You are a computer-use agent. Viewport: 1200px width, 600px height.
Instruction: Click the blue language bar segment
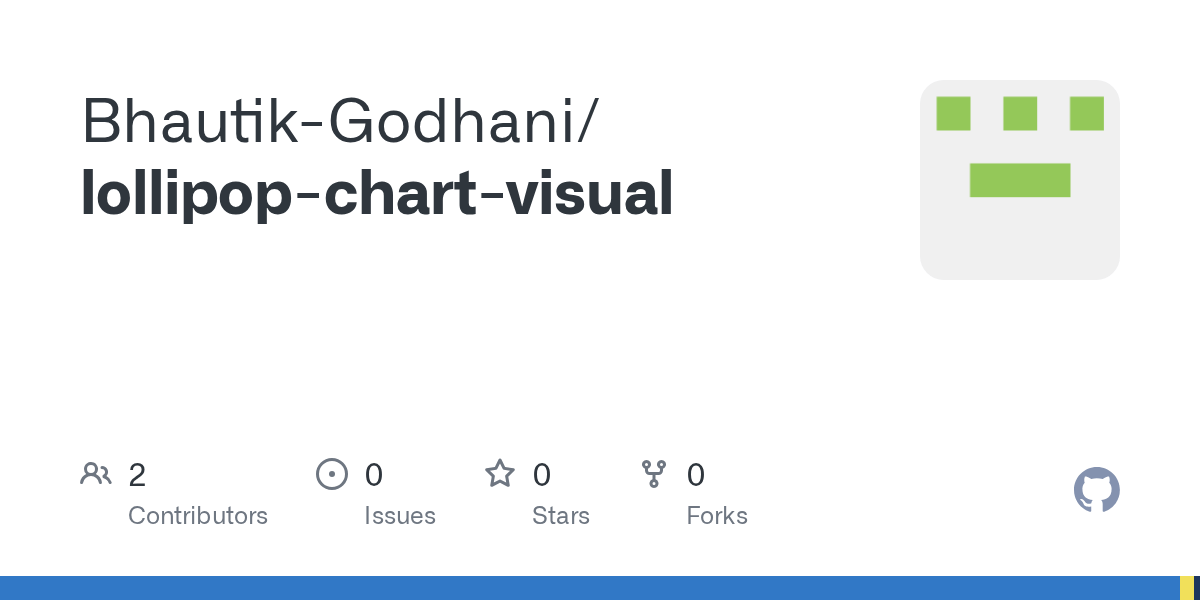point(590,588)
